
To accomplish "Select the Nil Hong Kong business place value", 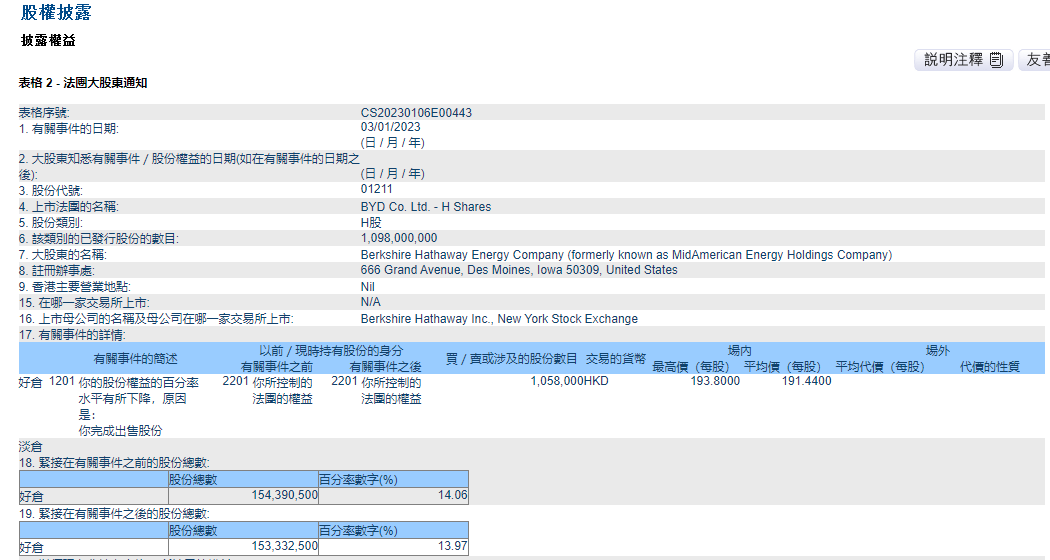I will [x=367, y=287].
